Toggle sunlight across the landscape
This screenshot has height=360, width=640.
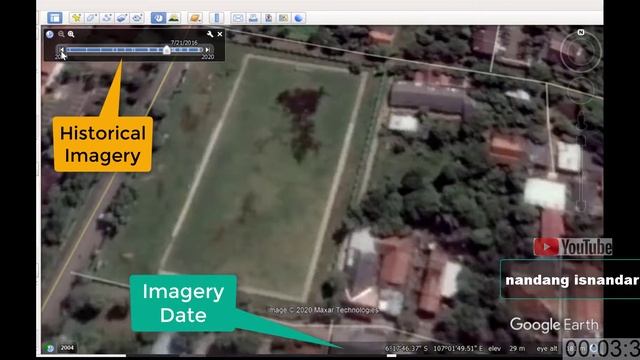click(174, 18)
